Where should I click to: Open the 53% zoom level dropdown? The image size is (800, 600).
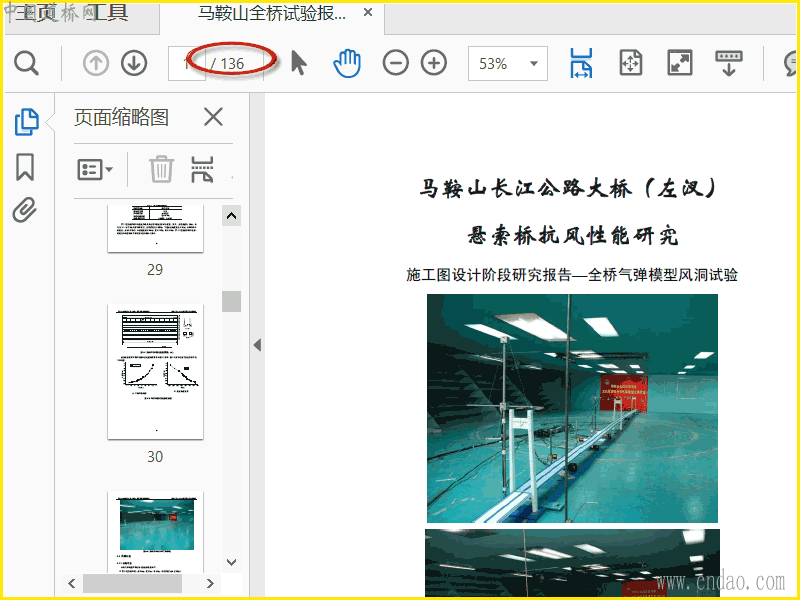pyautogui.click(x=508, y=63)
